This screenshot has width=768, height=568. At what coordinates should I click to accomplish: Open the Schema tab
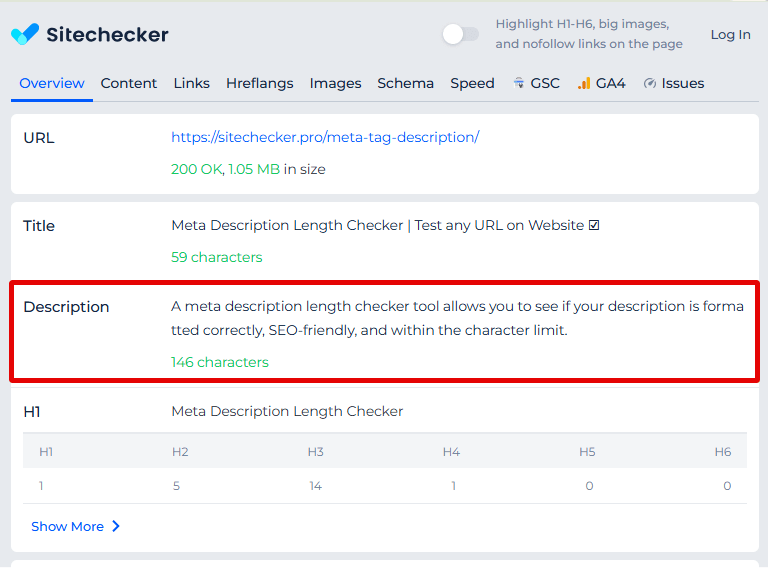pos(406,83)
